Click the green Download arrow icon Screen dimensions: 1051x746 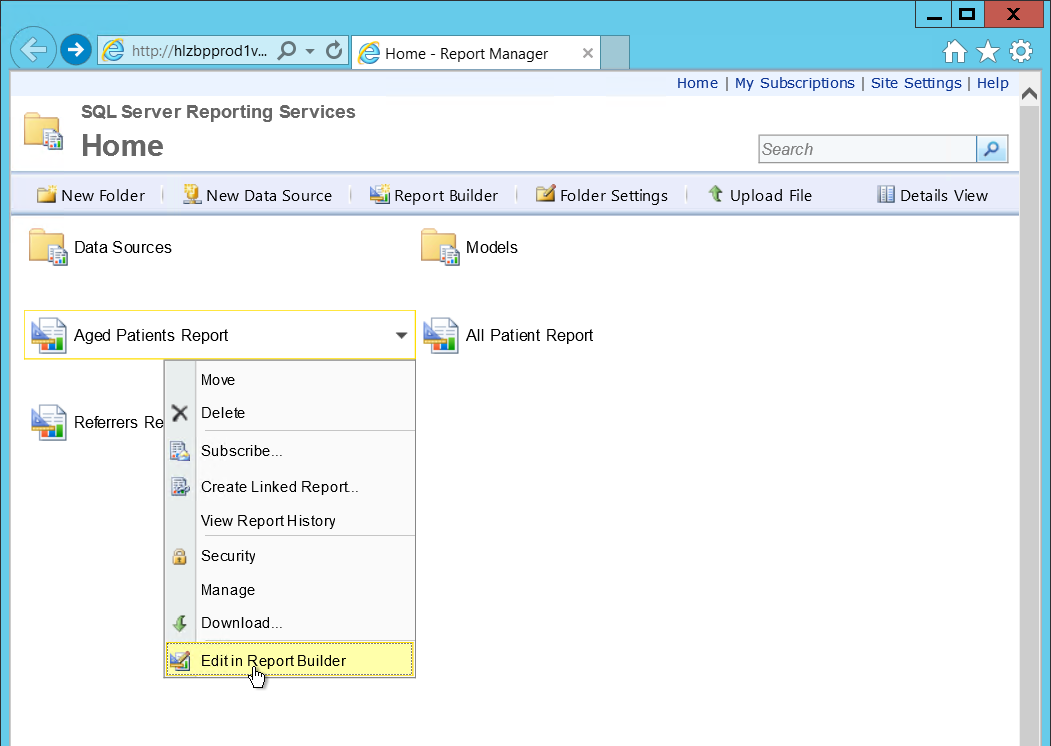180,623
